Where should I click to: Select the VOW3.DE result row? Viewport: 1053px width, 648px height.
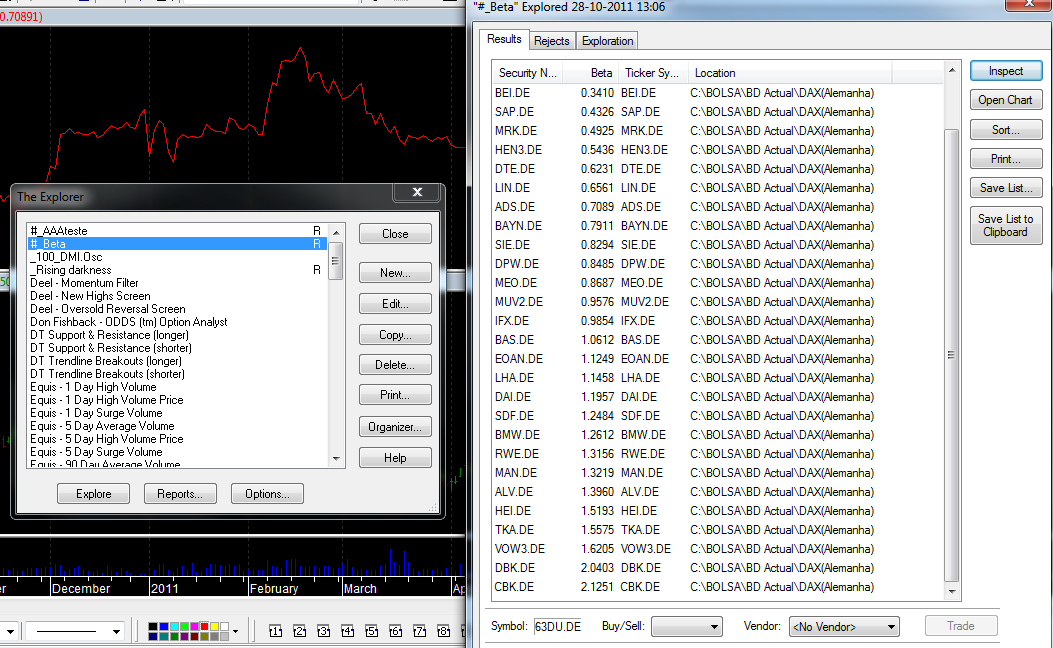coord(718,549)
